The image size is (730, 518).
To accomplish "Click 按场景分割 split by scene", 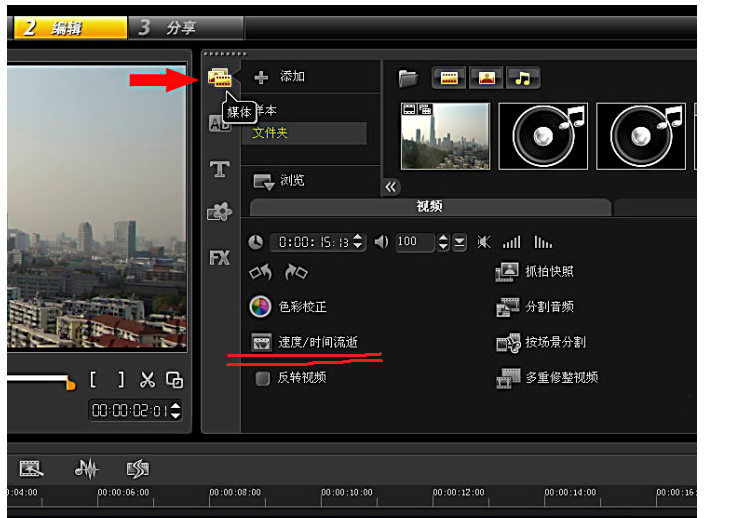I will pos(541,343).
